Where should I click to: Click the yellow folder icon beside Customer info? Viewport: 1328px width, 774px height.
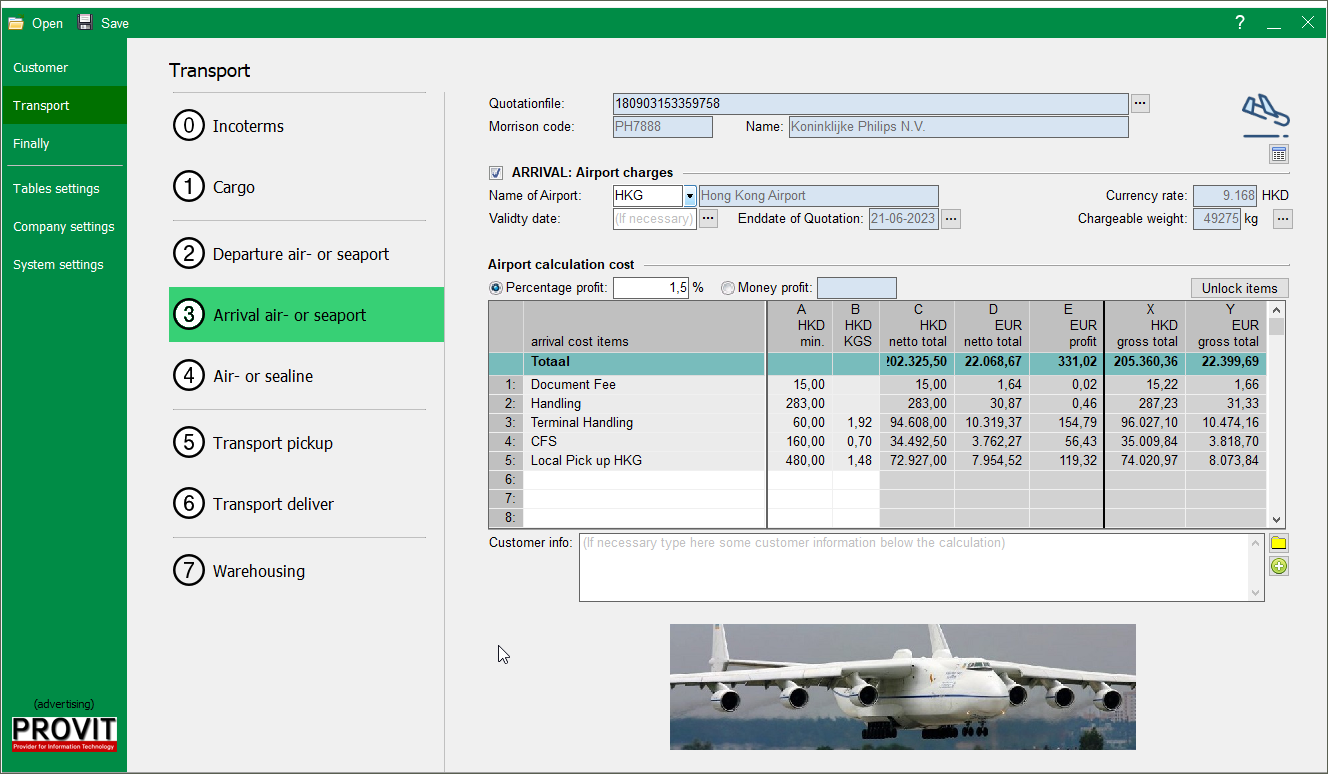pos(1279,544)
